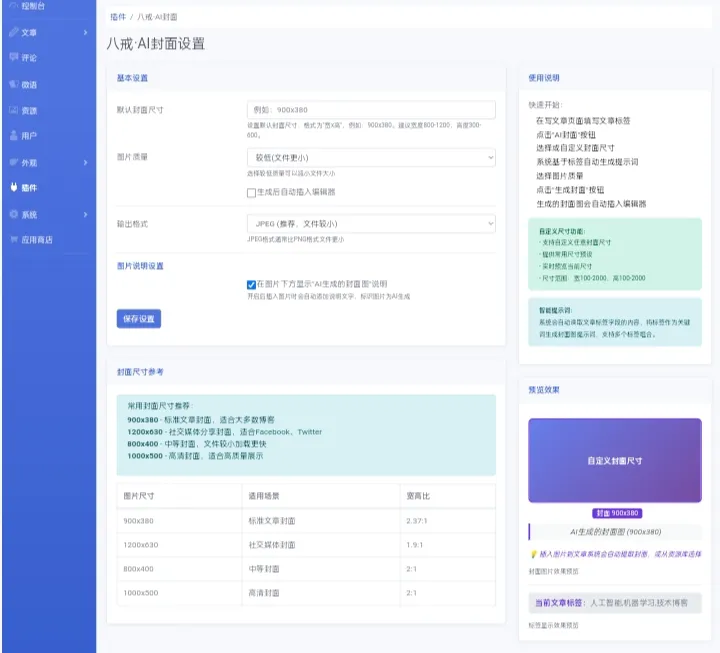Expand the 文章 submenu chevron

point(85,32)
